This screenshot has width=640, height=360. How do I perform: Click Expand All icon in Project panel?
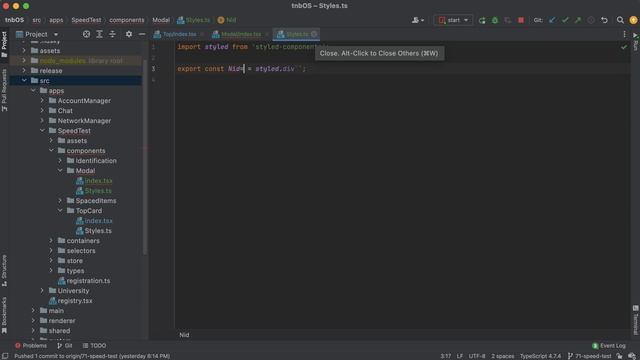click(x=99, y=34)
